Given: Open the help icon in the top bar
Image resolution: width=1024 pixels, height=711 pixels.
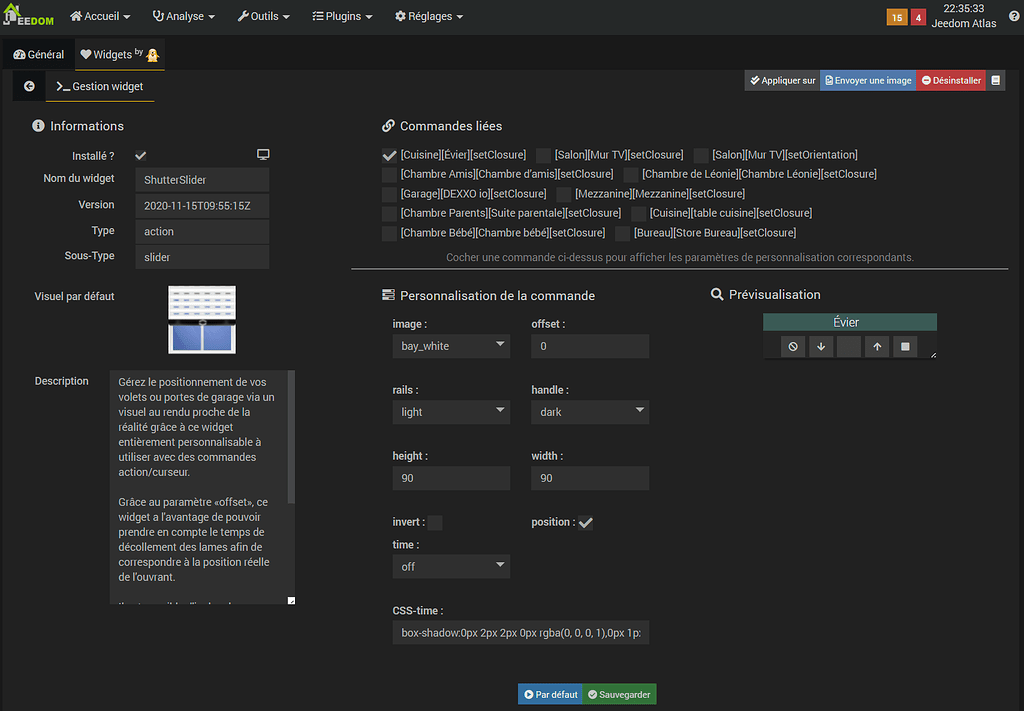Looking at the screenshot, I should pyautogui.click(x=1014, y=16).
